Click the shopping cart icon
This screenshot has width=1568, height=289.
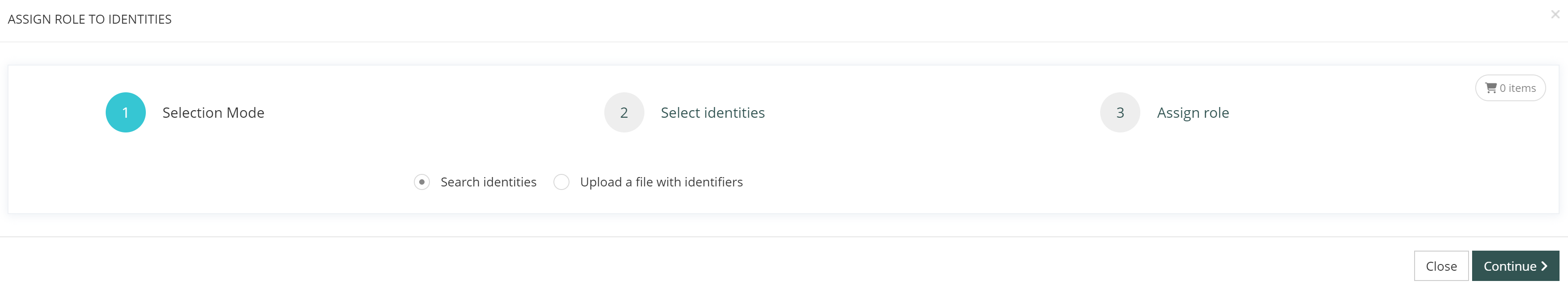(1491, 88)
